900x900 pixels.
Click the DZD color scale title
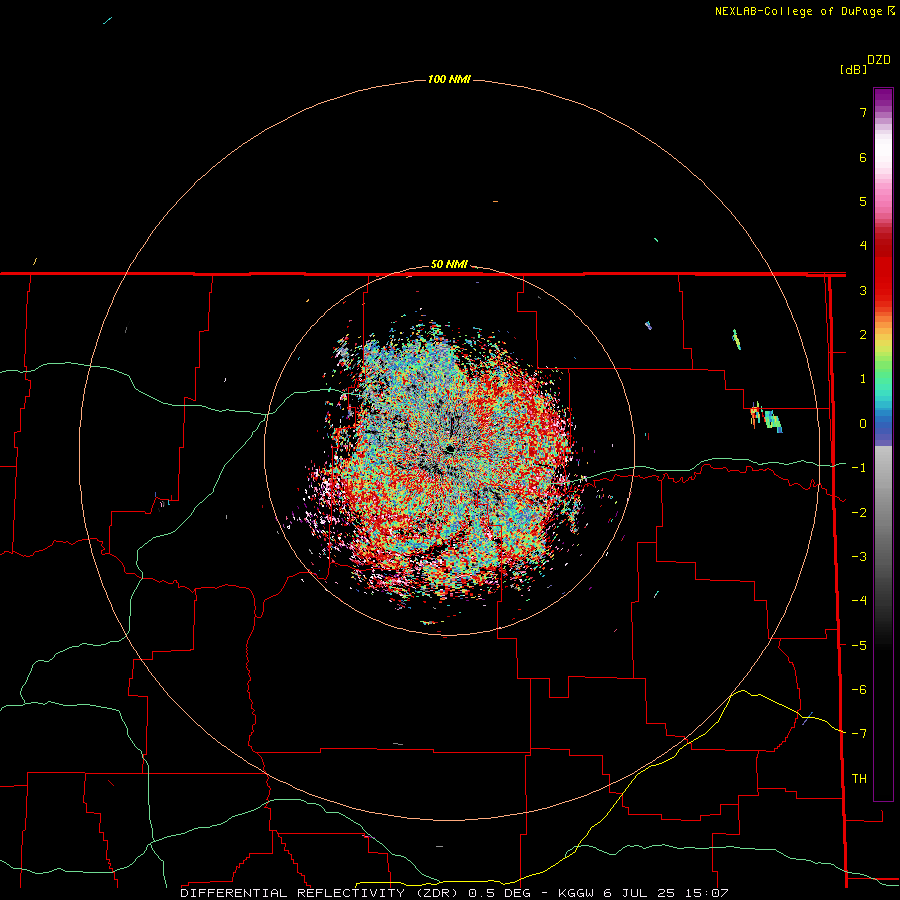pos(879,60)
